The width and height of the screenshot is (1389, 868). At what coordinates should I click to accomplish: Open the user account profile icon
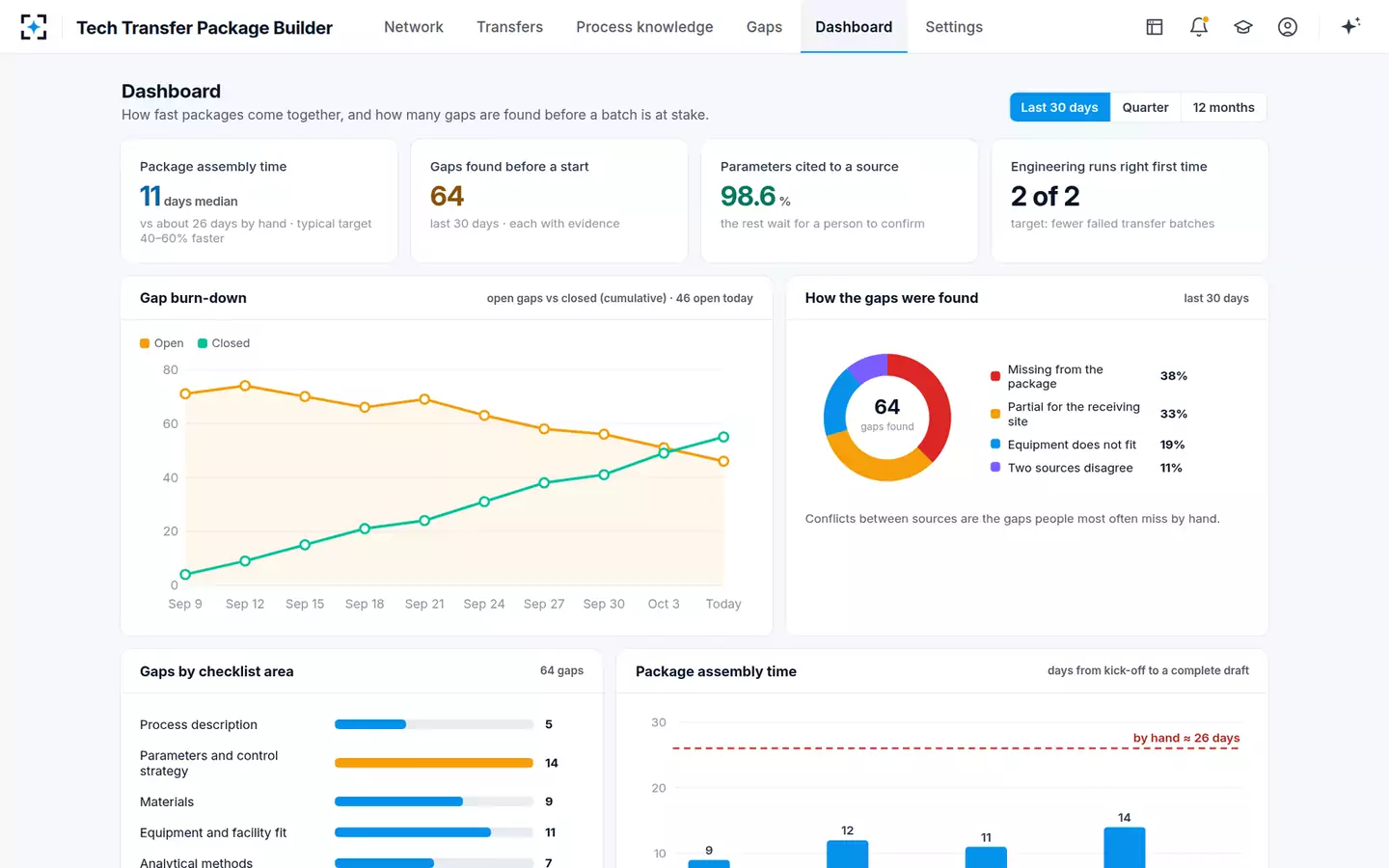(x=1288, y=27)
